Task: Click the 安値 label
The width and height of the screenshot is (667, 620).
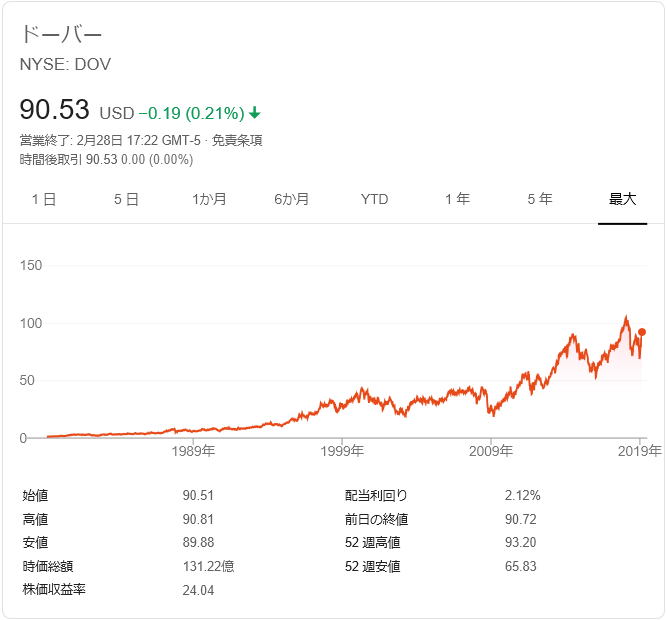Action: (x=35, y=543)
